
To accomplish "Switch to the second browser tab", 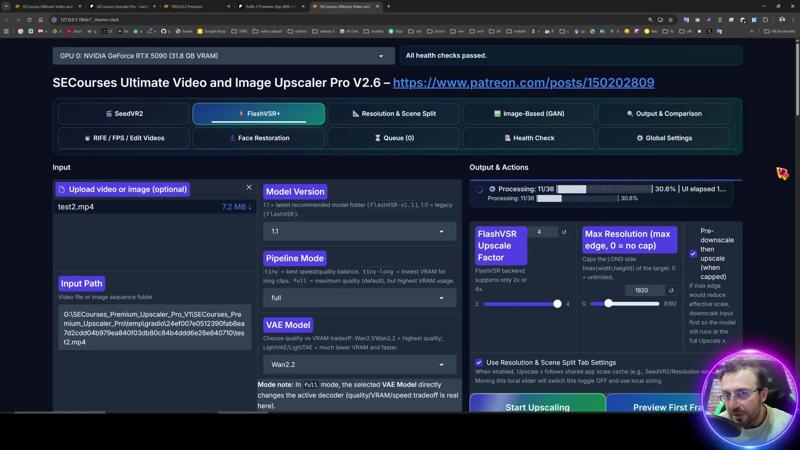I will [121, 6].
